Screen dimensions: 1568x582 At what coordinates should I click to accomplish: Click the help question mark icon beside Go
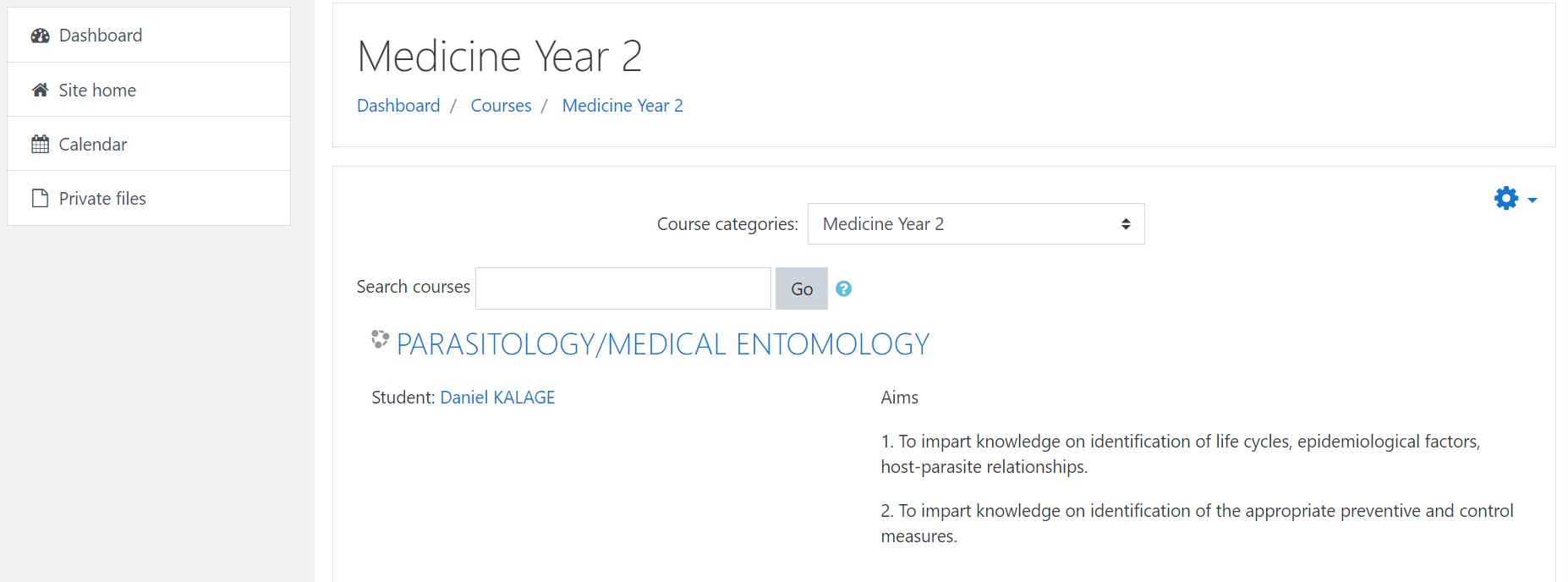click(x=843, y=288)
